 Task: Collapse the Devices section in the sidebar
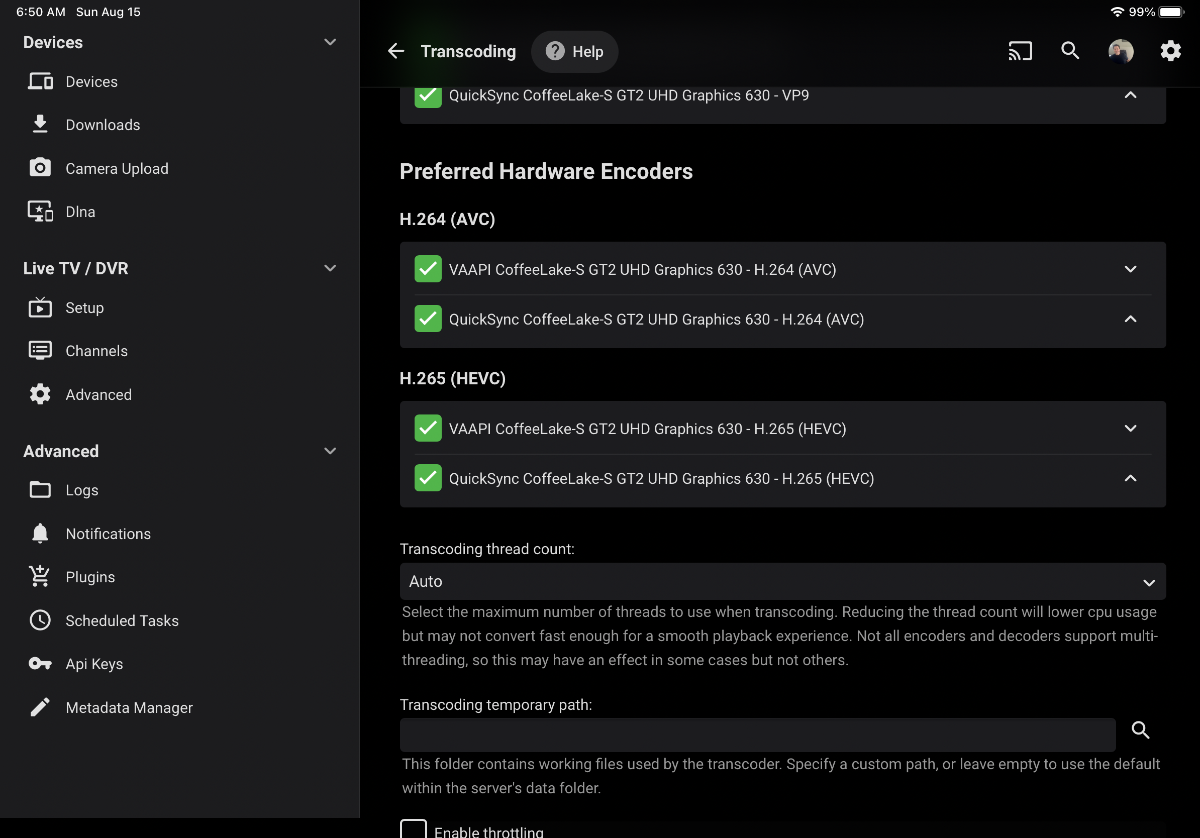330,42
